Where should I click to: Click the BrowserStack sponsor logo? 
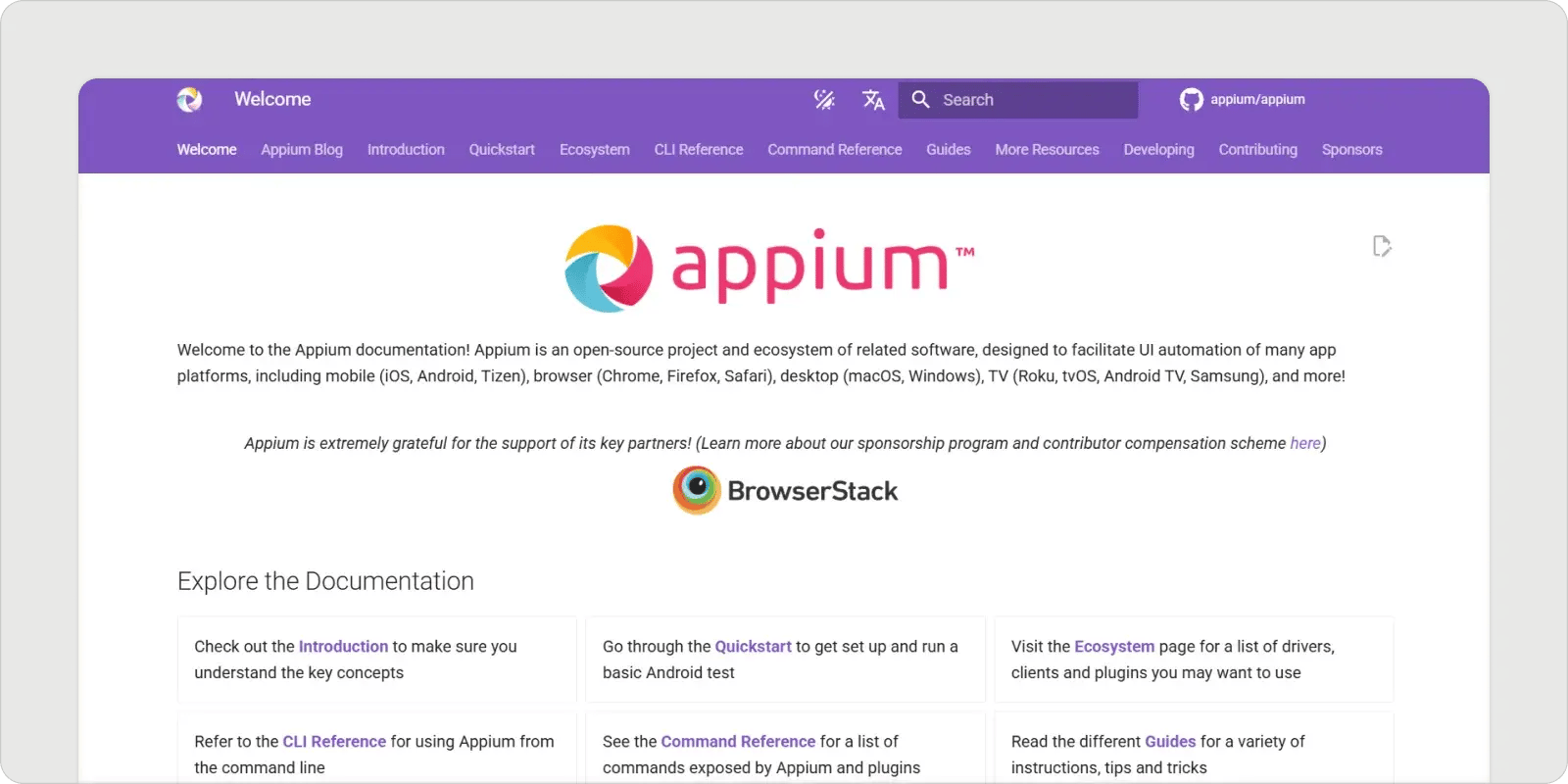pyautogui.click(x=785, y=490)
